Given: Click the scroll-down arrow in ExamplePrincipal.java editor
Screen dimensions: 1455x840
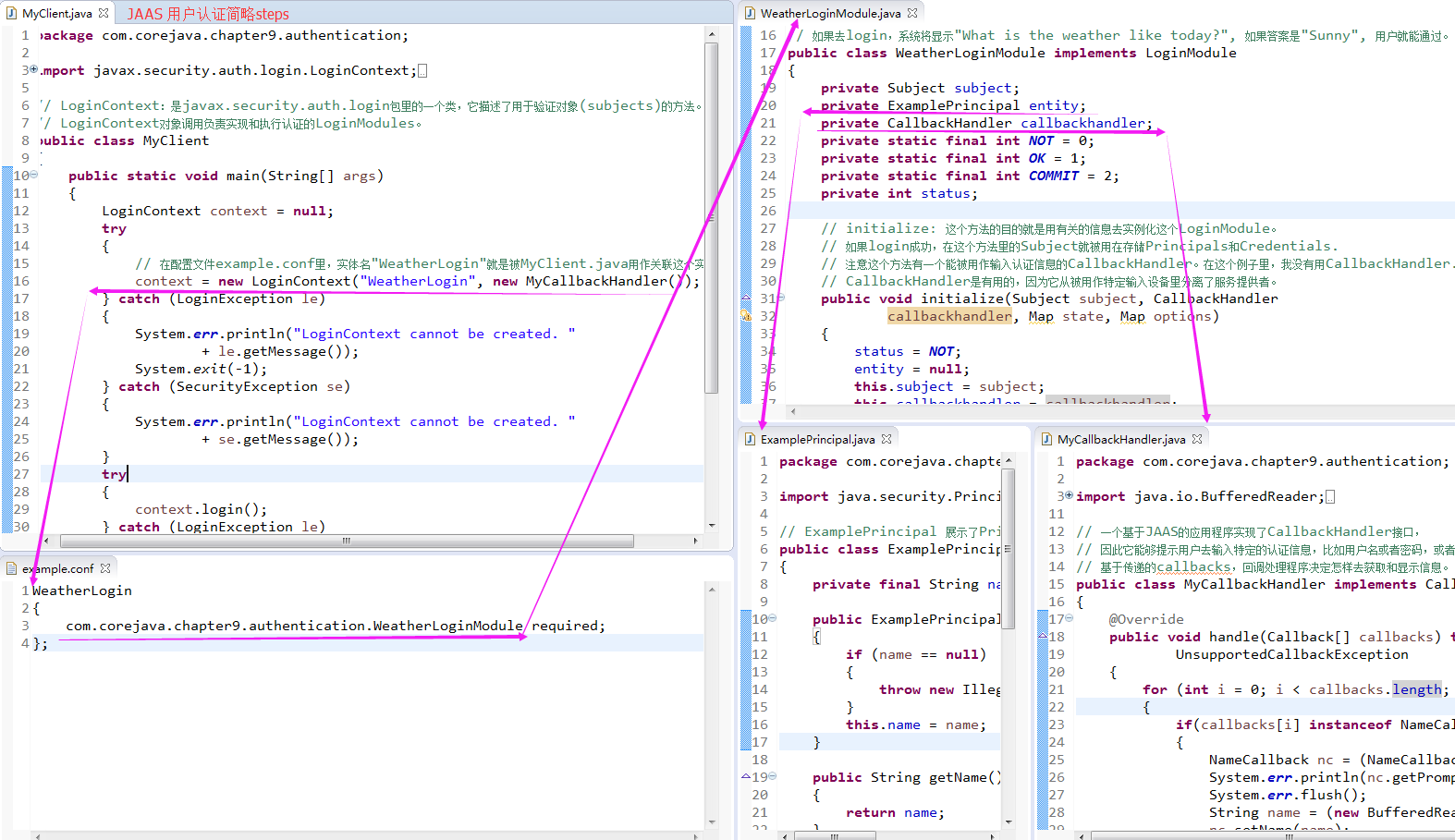Looking at the screenshot, I should tap(1009, 822).
